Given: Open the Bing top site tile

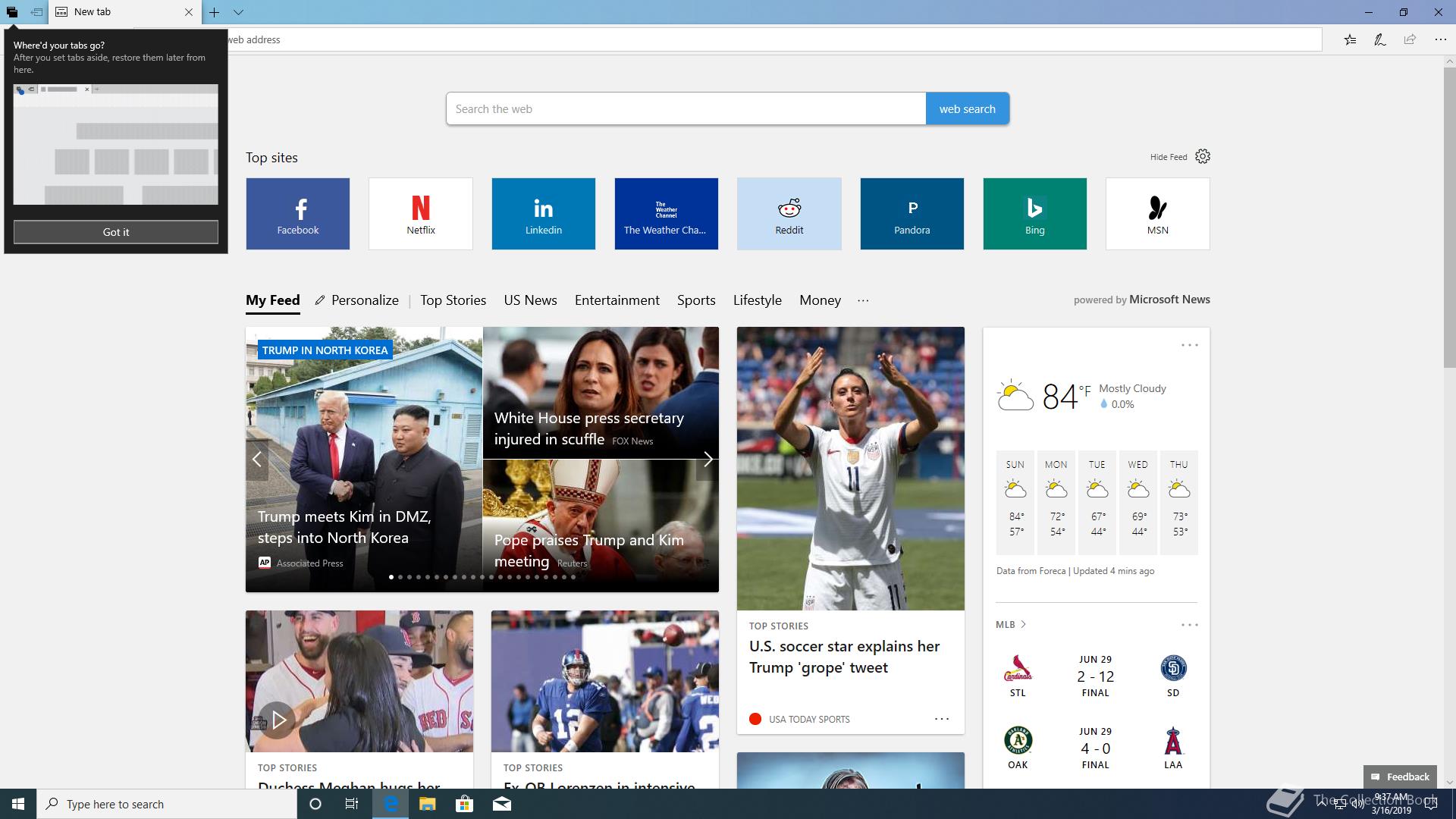Looking at the screenshot, I should coord(1035,214).
